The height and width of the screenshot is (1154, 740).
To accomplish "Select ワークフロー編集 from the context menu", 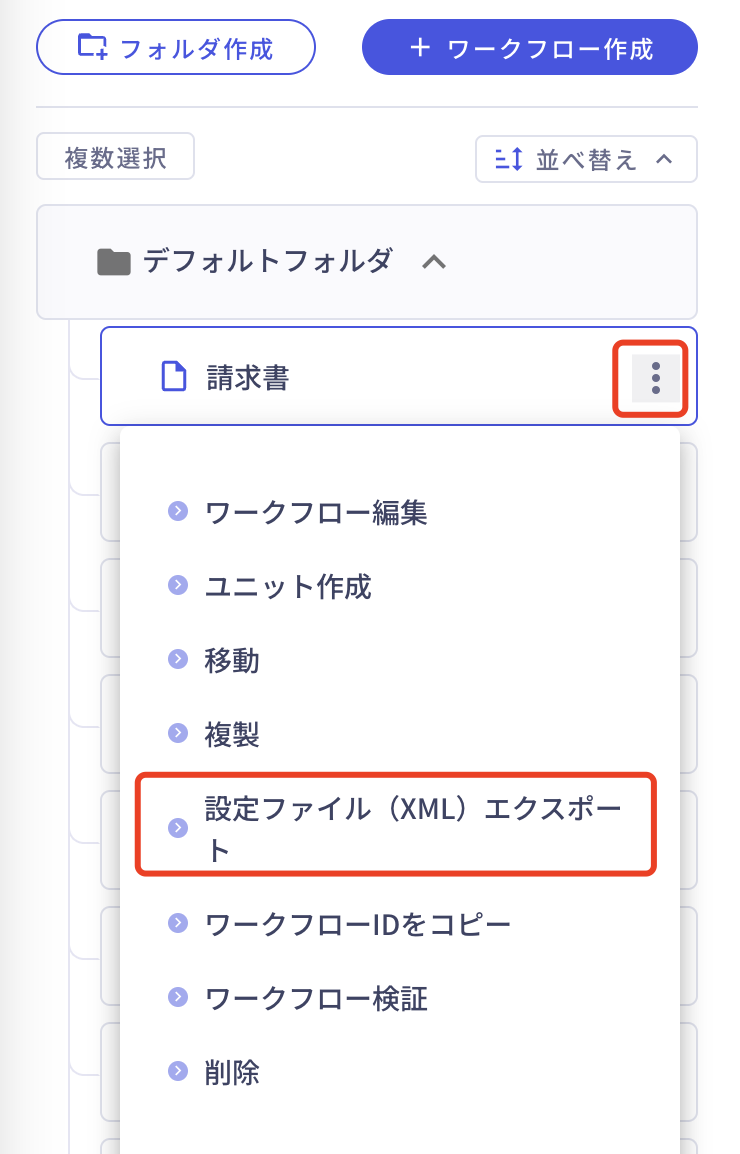I will (x=316, y=513).
